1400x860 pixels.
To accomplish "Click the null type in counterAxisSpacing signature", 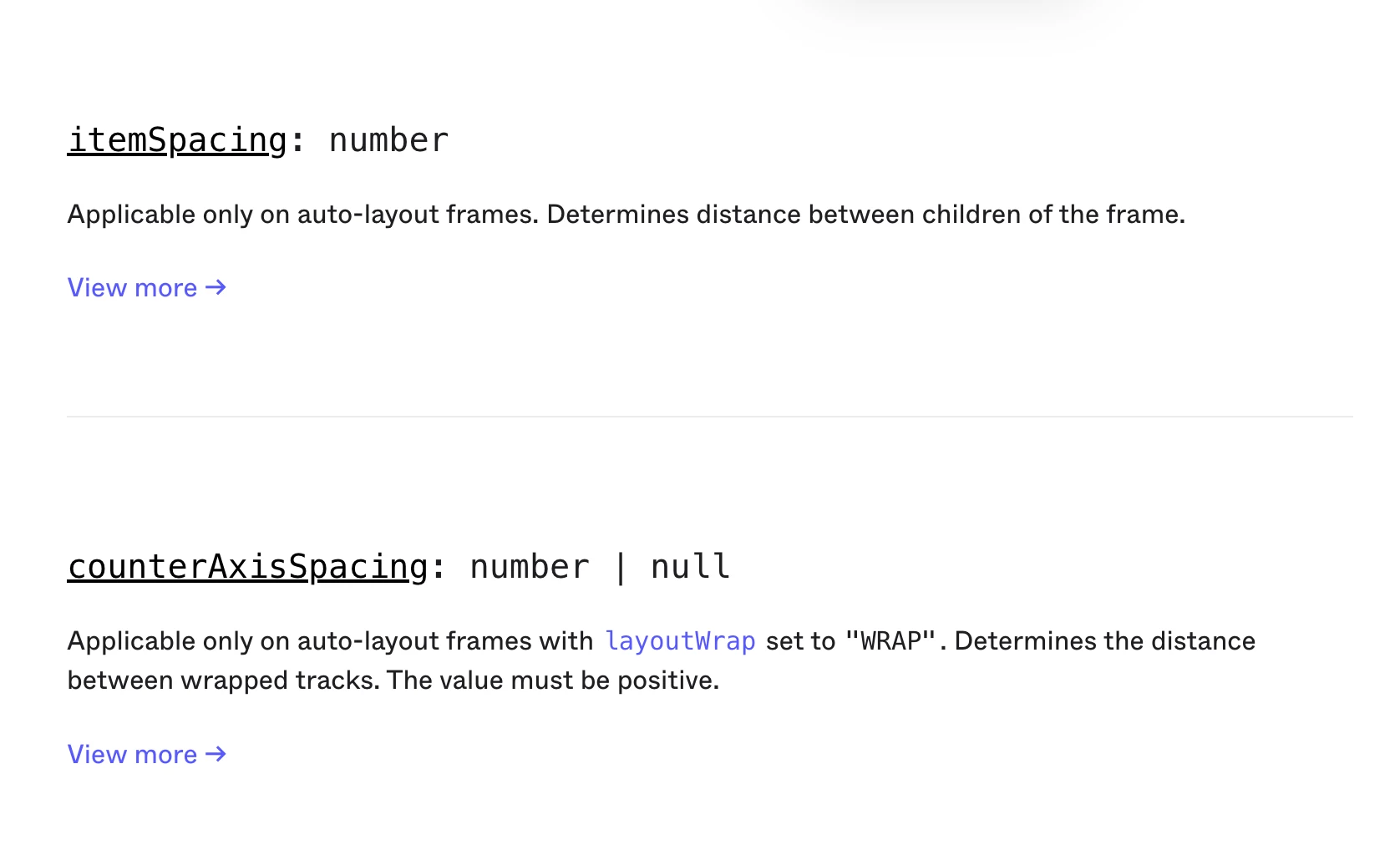I will pos(690,567).
